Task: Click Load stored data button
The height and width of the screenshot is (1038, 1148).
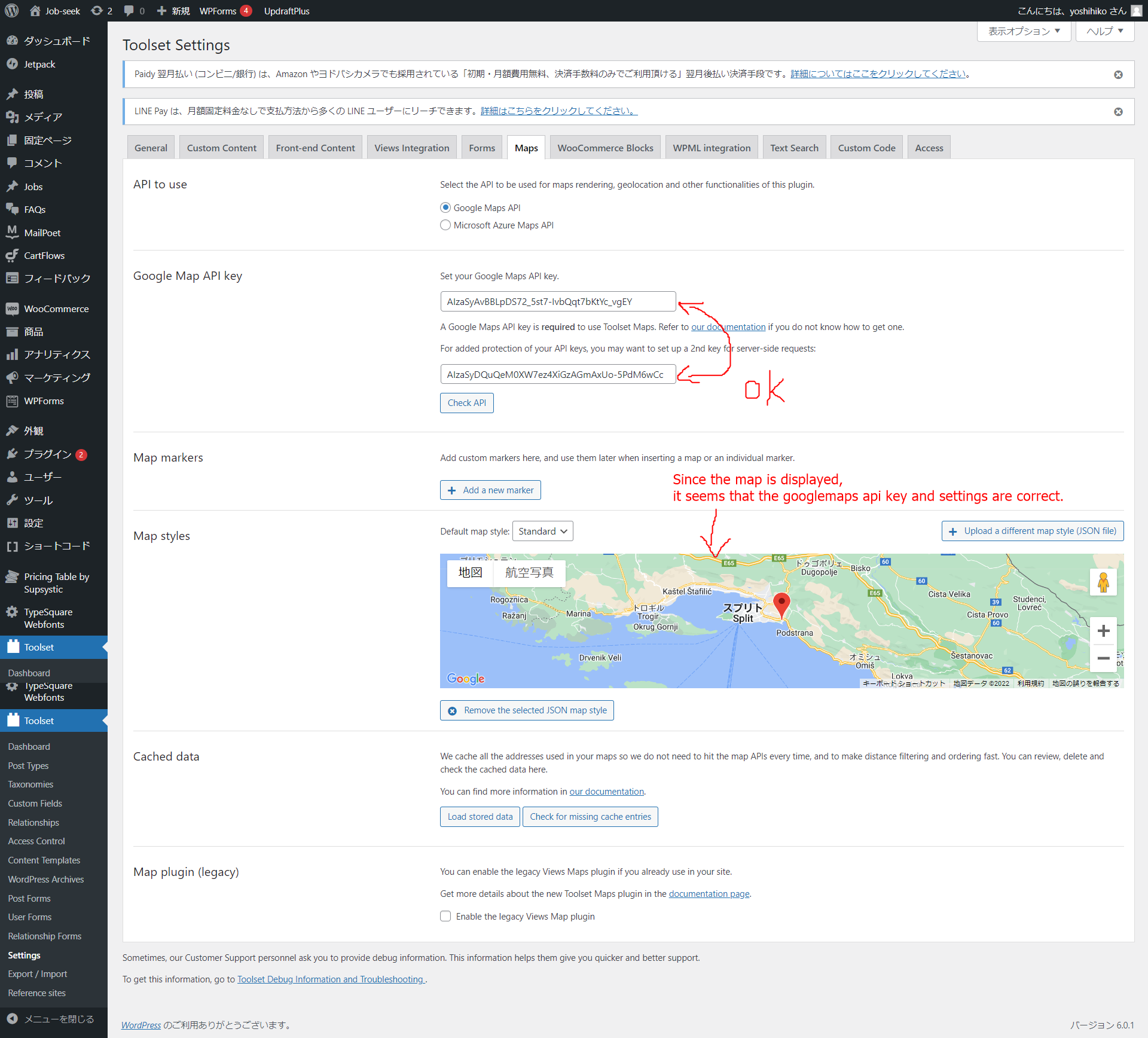Action: point(480,817)
